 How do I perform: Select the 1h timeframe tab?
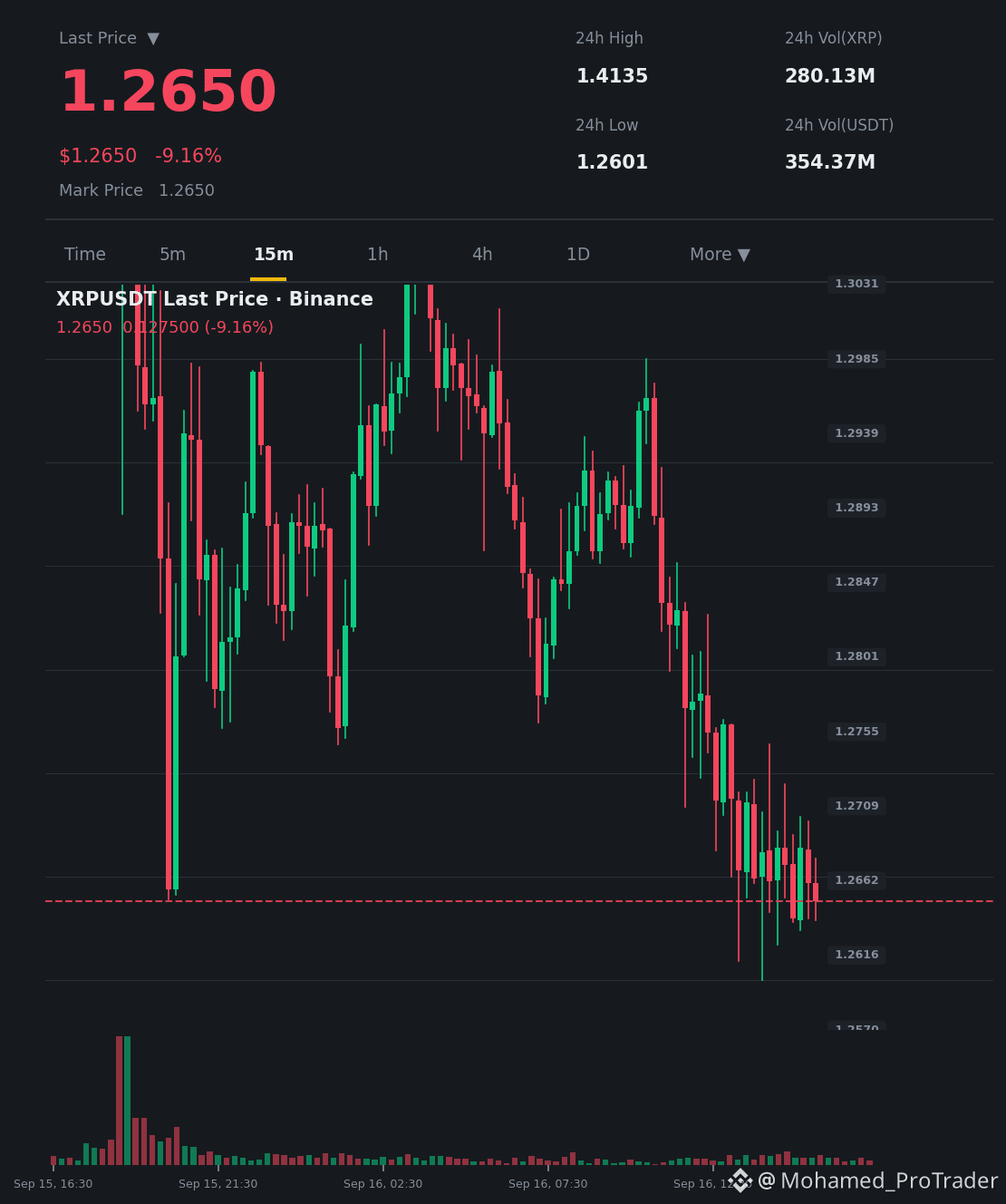378,255
